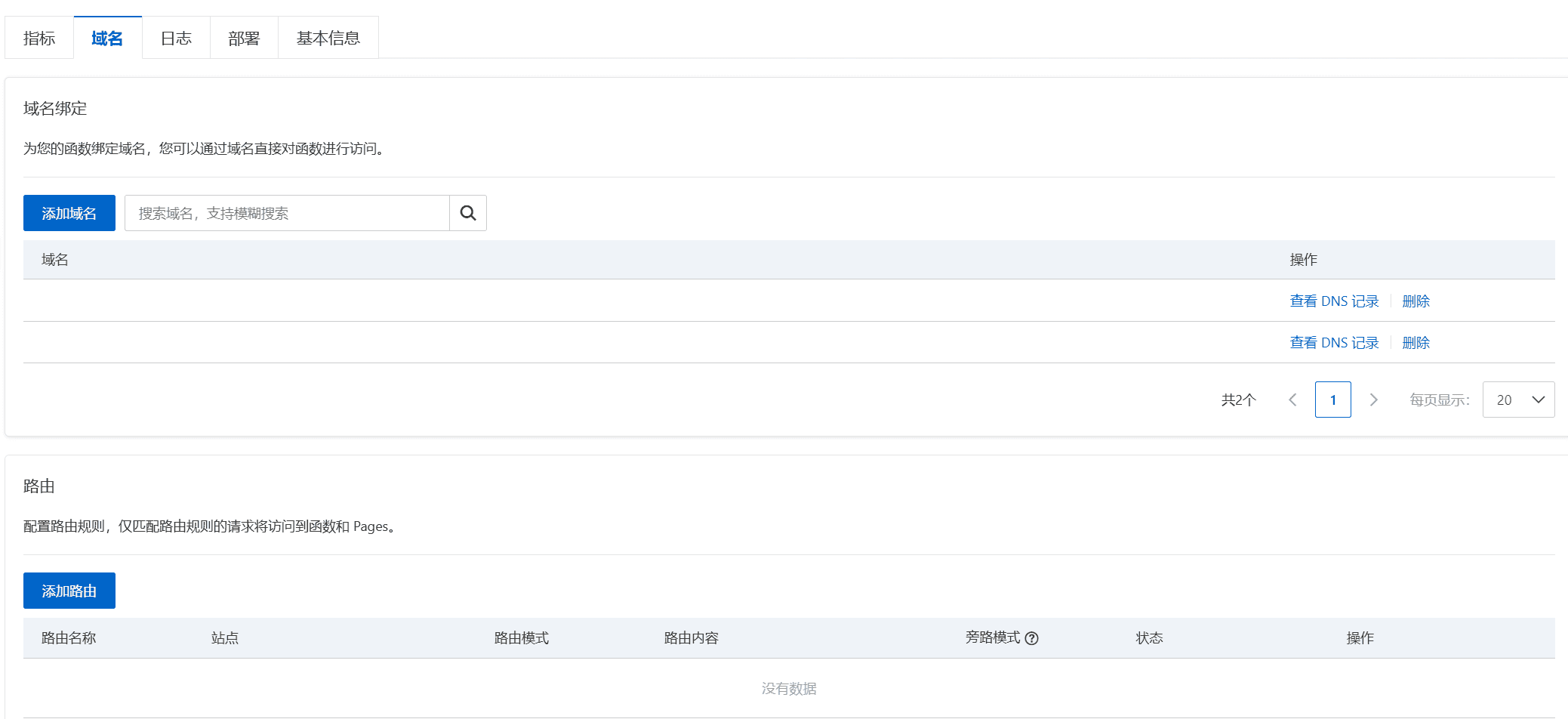Delete the first bound domain
Viewport: 1568px width, 719px height.
tap(1416, 301)
